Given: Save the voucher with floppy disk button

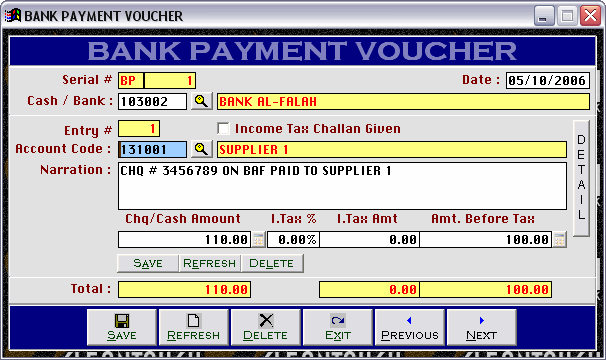Looking at the screenshot, I should click(122, 327).
